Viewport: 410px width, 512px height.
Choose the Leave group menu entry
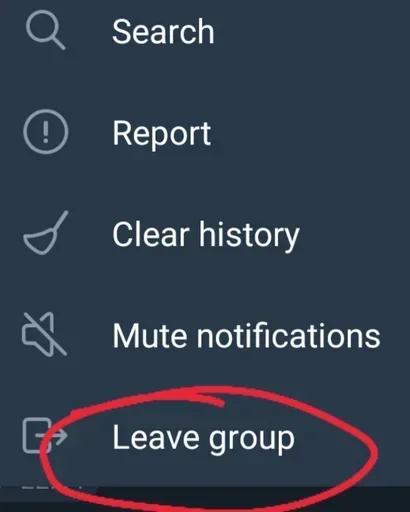coord(205,437)
